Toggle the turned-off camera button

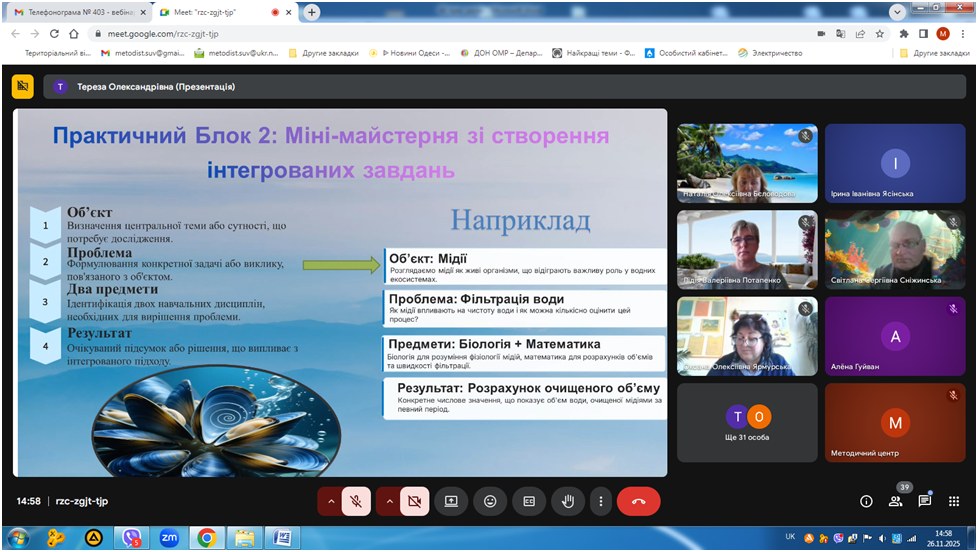coord(415,501)
